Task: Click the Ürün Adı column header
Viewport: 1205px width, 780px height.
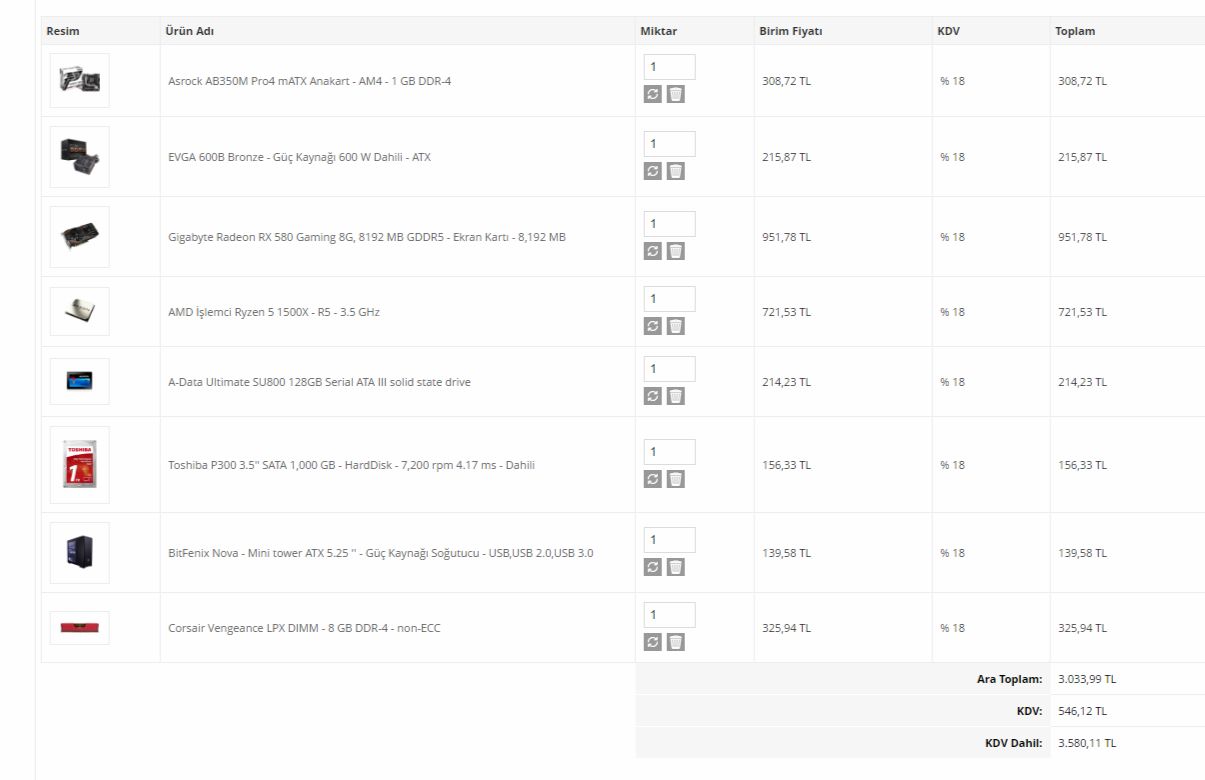Action: click(x=189, y=31)
